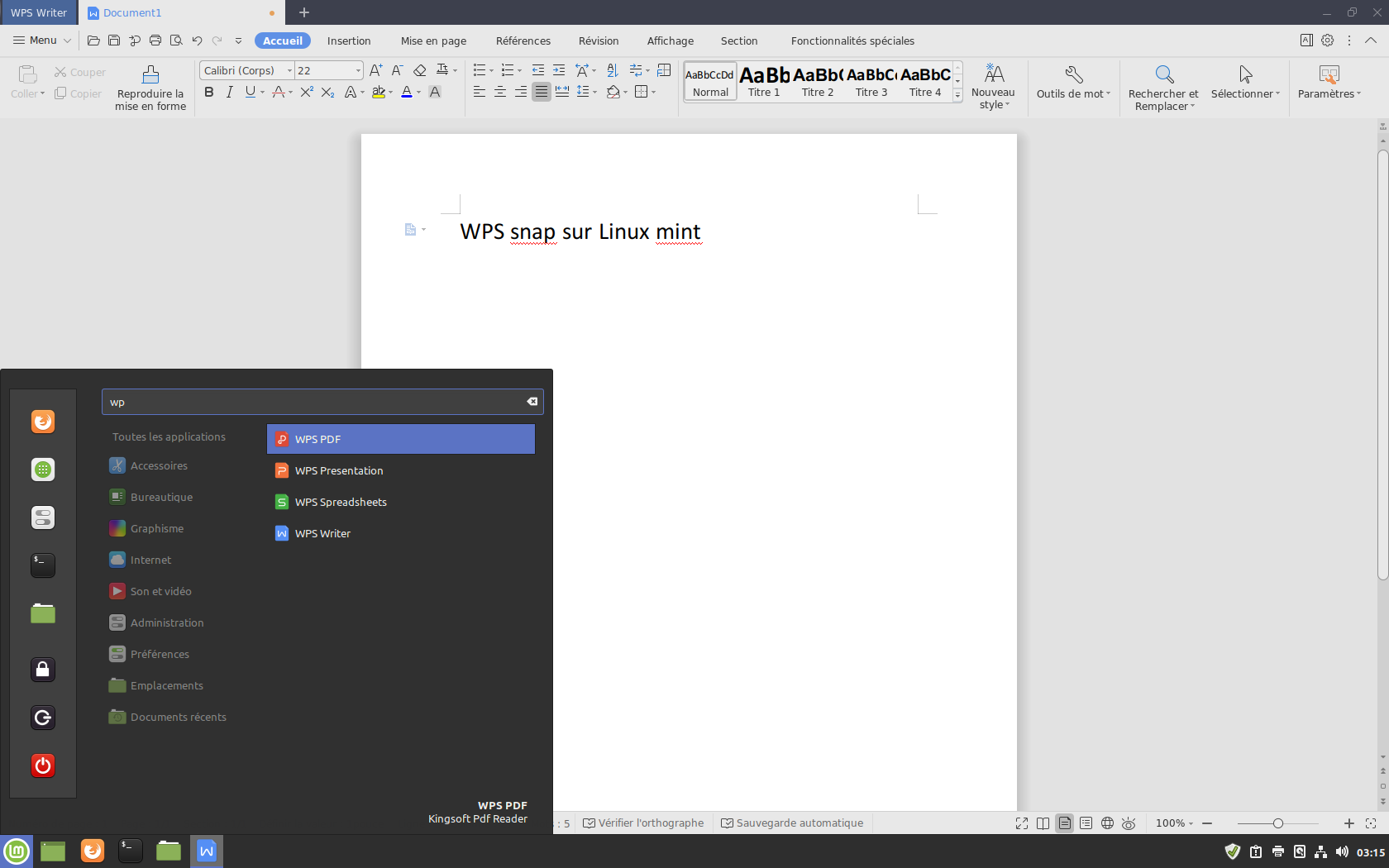This screenshot has width=1389, height=868.
Task: Toggle Sauvegarde automatique in status bar
Action: (x=792, y=823)
